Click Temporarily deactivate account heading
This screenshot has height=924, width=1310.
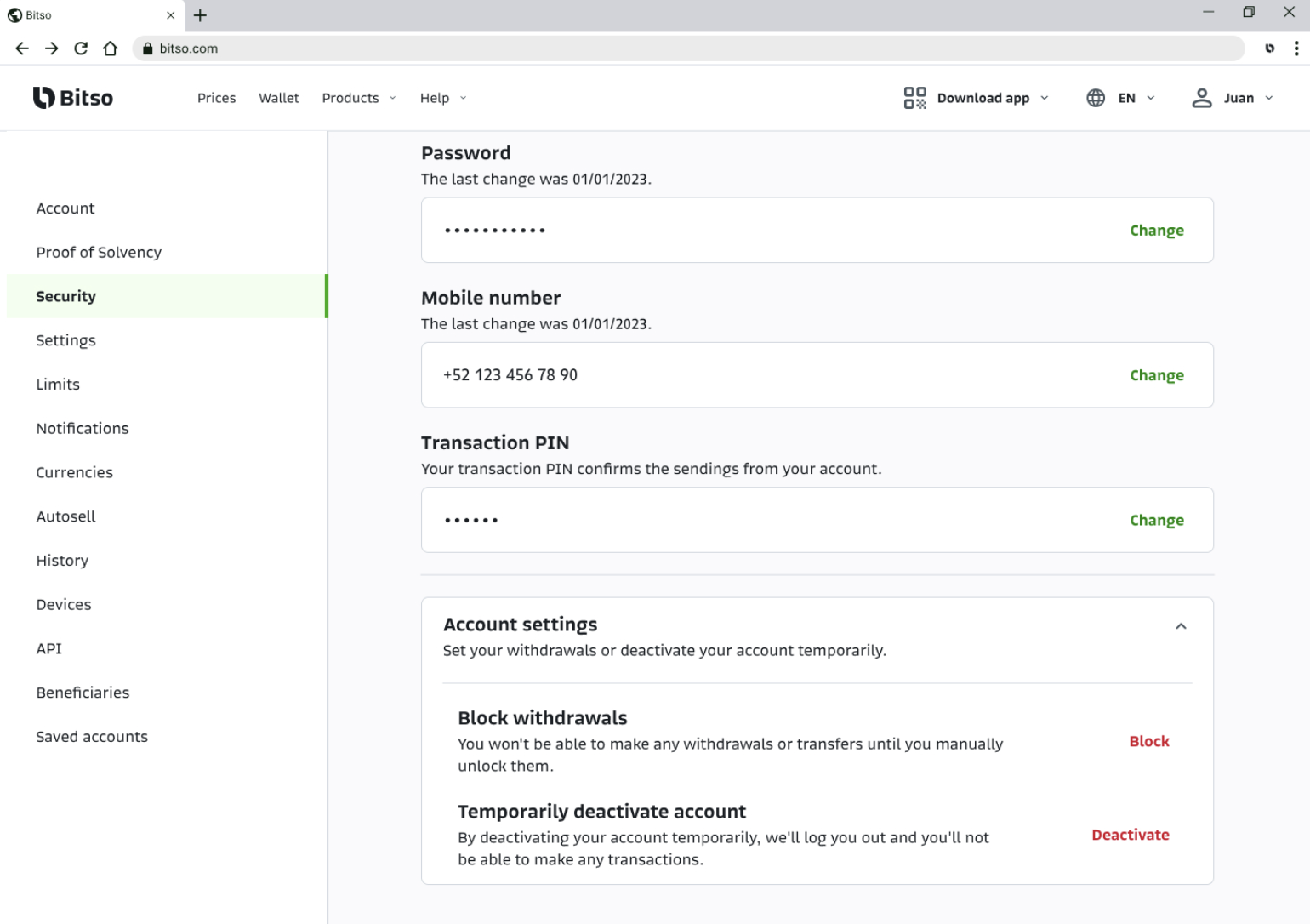602,812
